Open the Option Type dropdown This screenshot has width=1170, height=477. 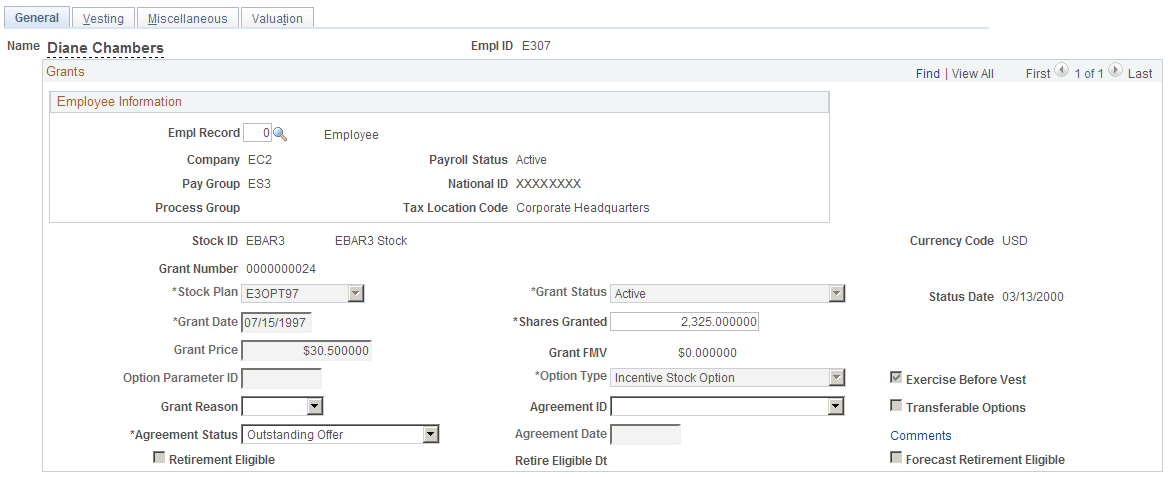(x=837, y=378)
